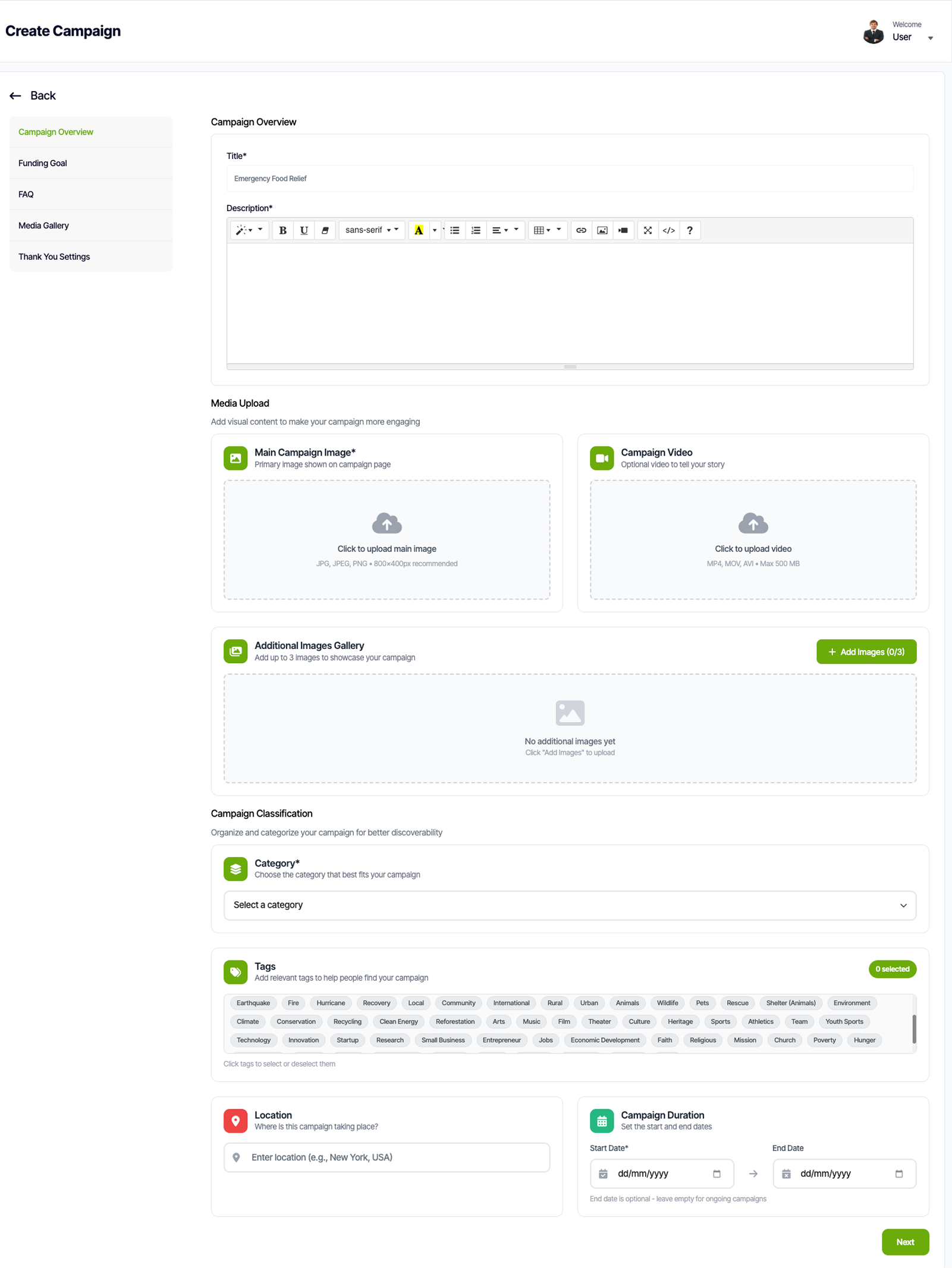The image size is (952, 1268).
Task: Insert a table into the description
Action: tap(539, 230)
